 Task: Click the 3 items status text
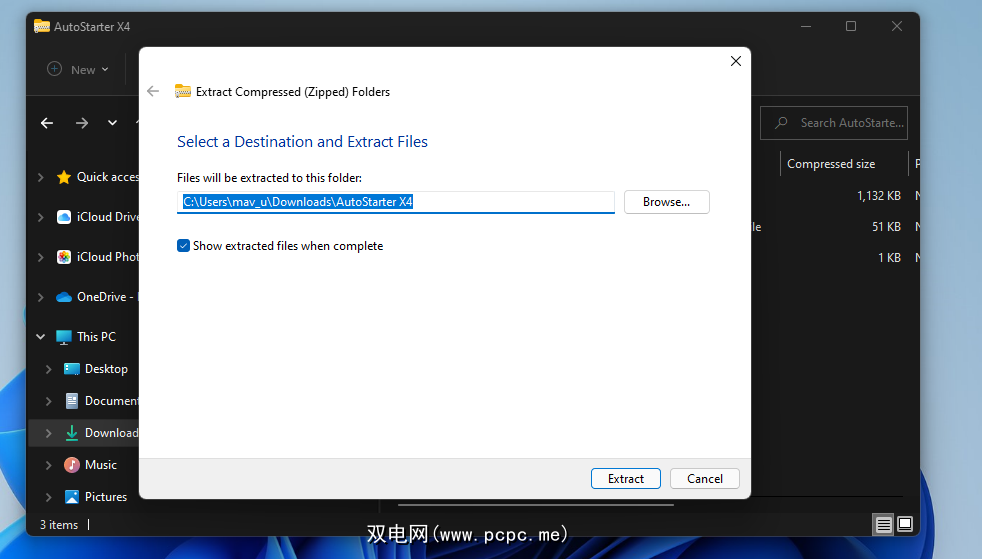[59, 525]
